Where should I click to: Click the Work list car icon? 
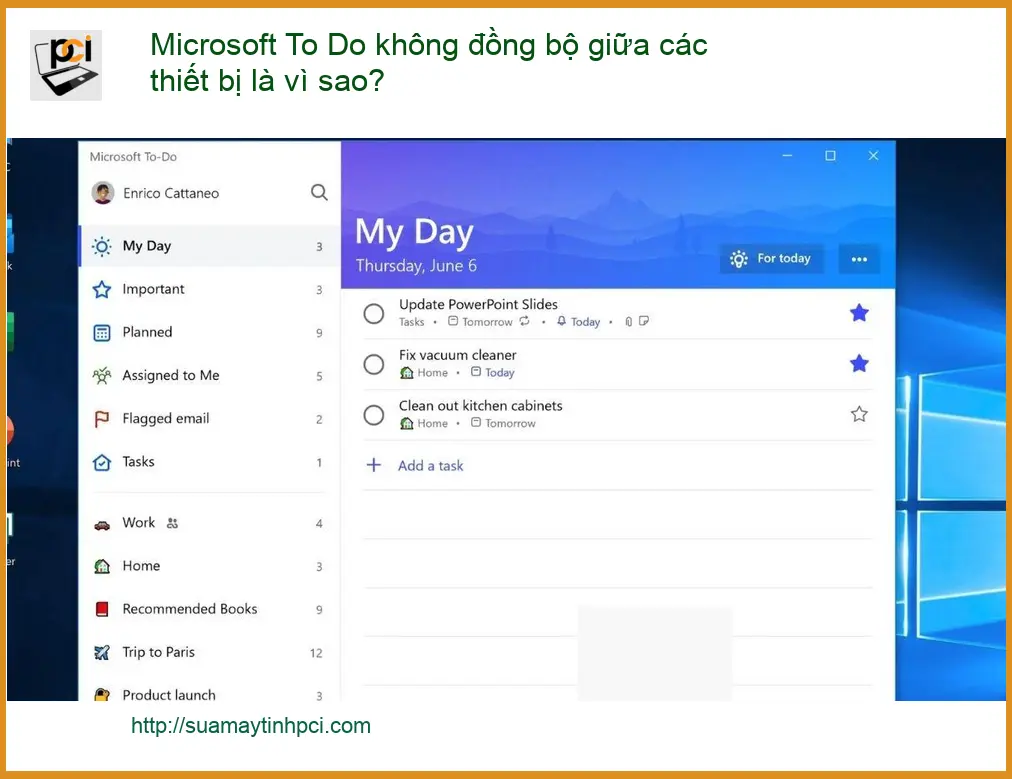click(102, 525)
